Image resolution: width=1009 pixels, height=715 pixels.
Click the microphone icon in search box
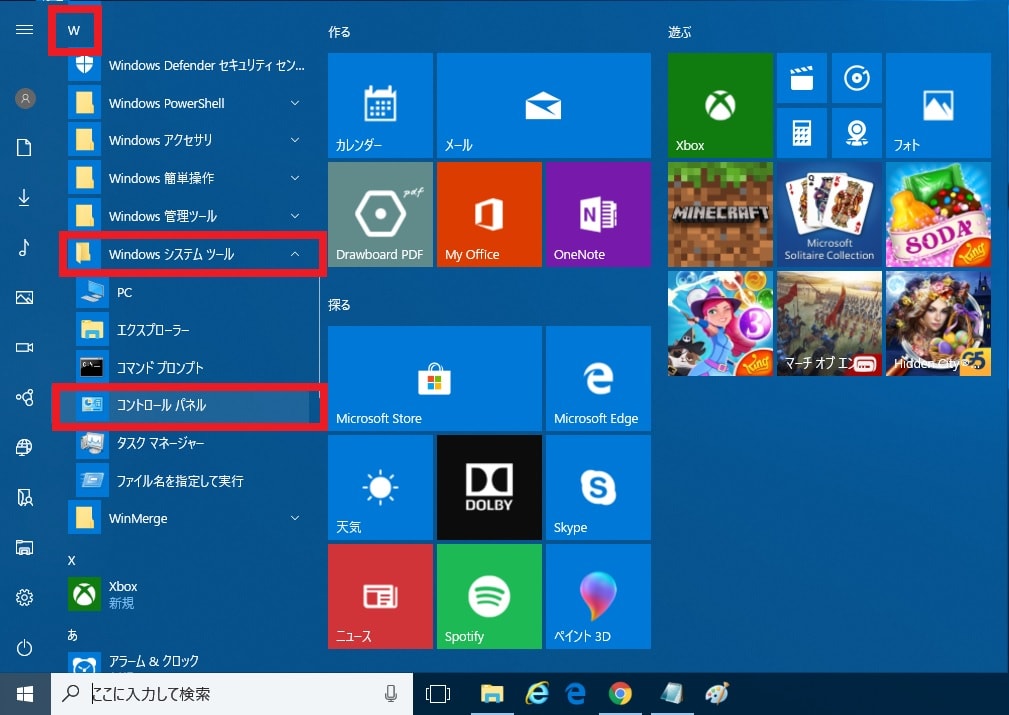(390, 694)
